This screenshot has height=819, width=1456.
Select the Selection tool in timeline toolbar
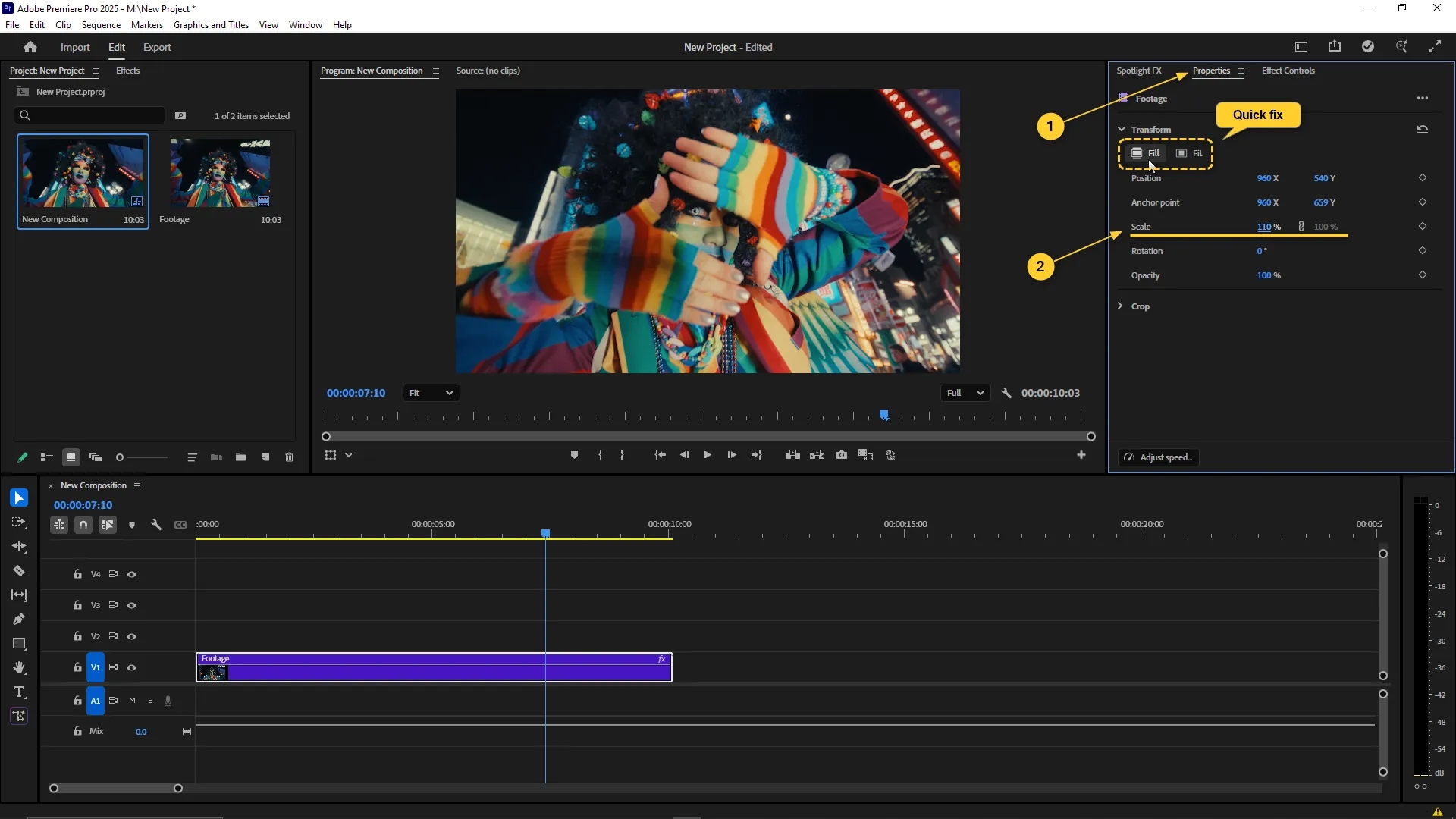19,498
